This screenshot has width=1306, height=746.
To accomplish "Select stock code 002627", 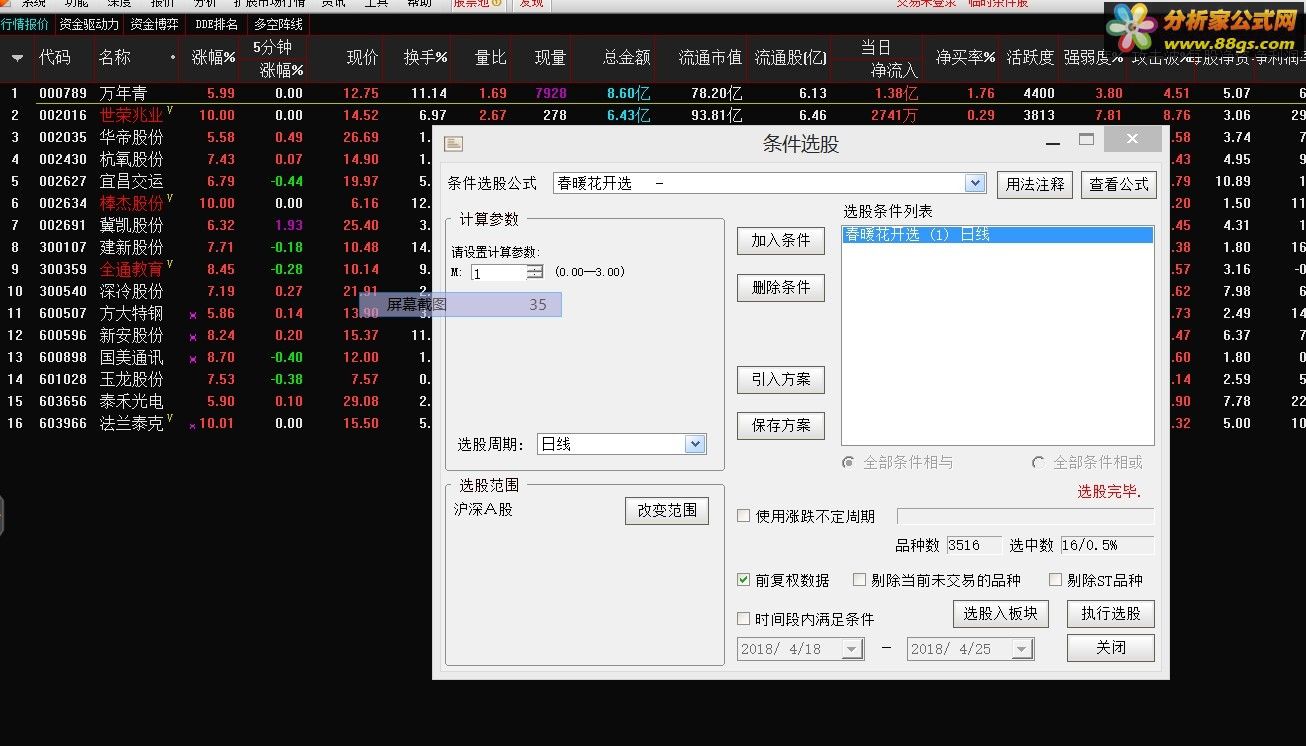I will (63, 181).
